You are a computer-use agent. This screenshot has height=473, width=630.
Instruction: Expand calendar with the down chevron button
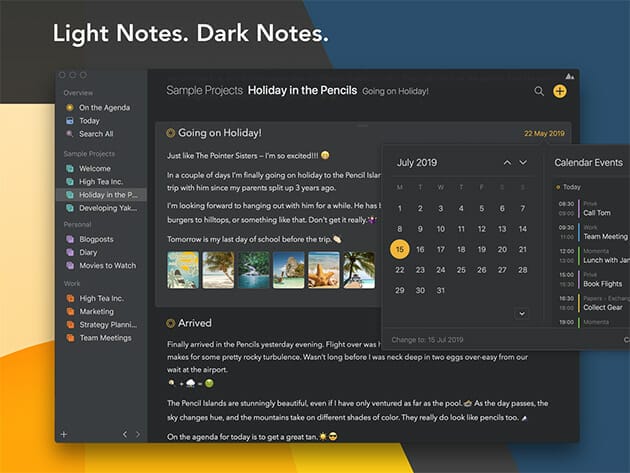521,314
